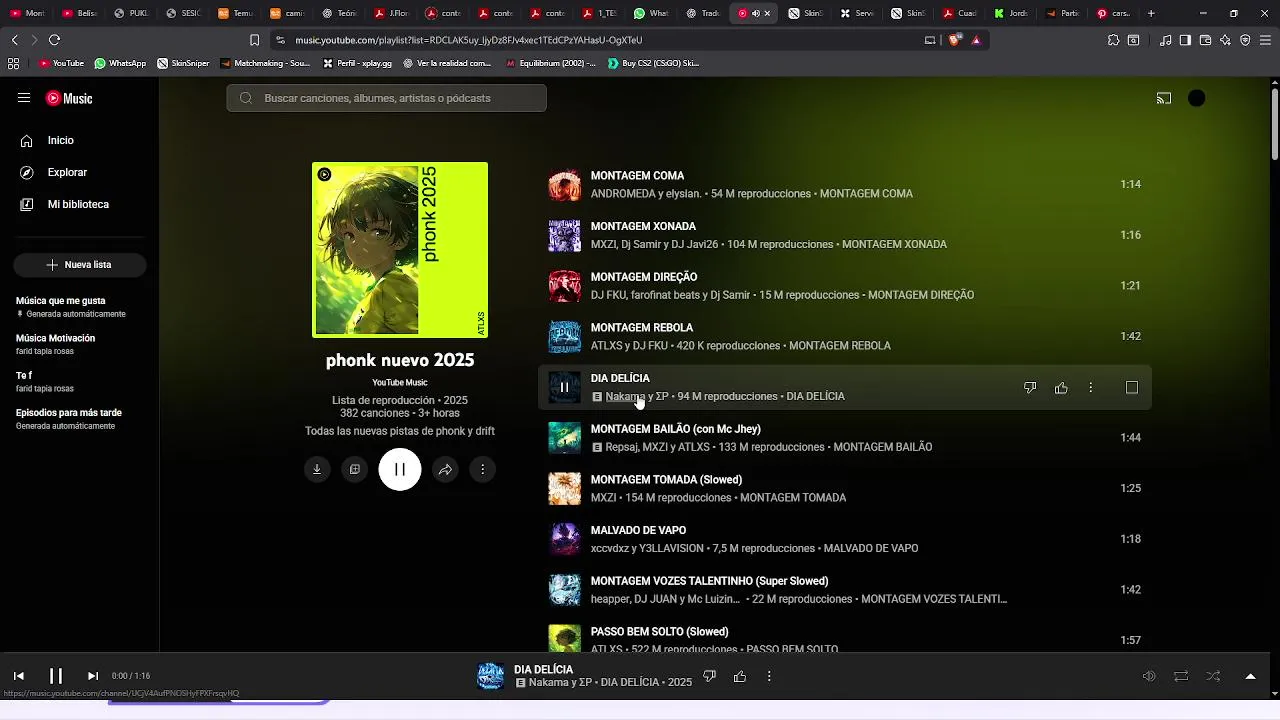Skip to next track in player bar
This screenshot has width=1280, height=720.
pyautogui.click(x=93, y=676)
